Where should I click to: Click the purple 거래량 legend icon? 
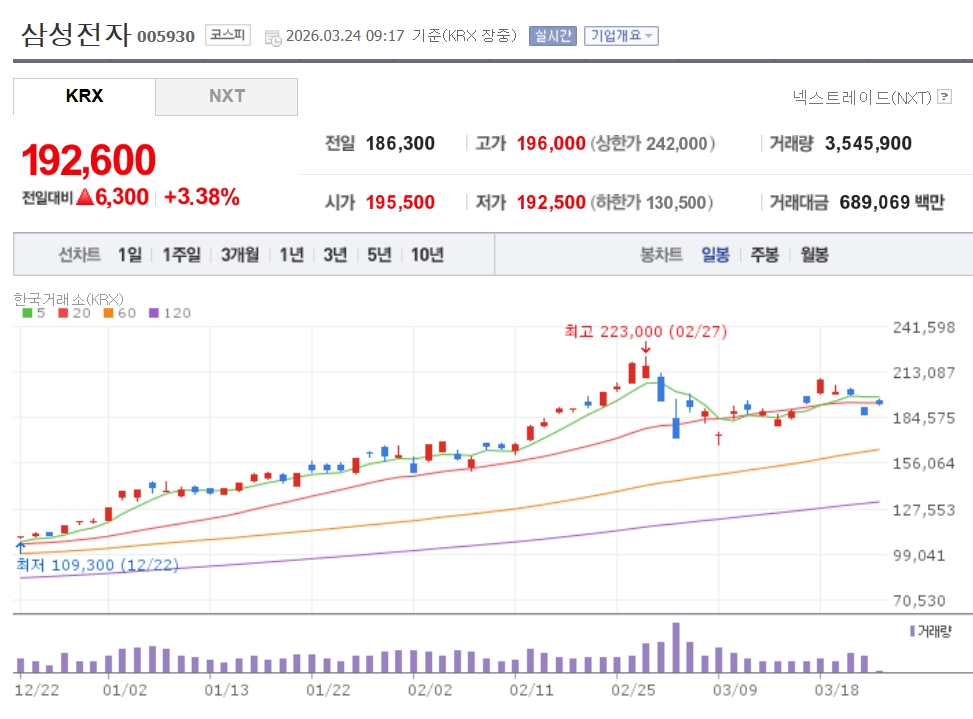tap(912, 631)
